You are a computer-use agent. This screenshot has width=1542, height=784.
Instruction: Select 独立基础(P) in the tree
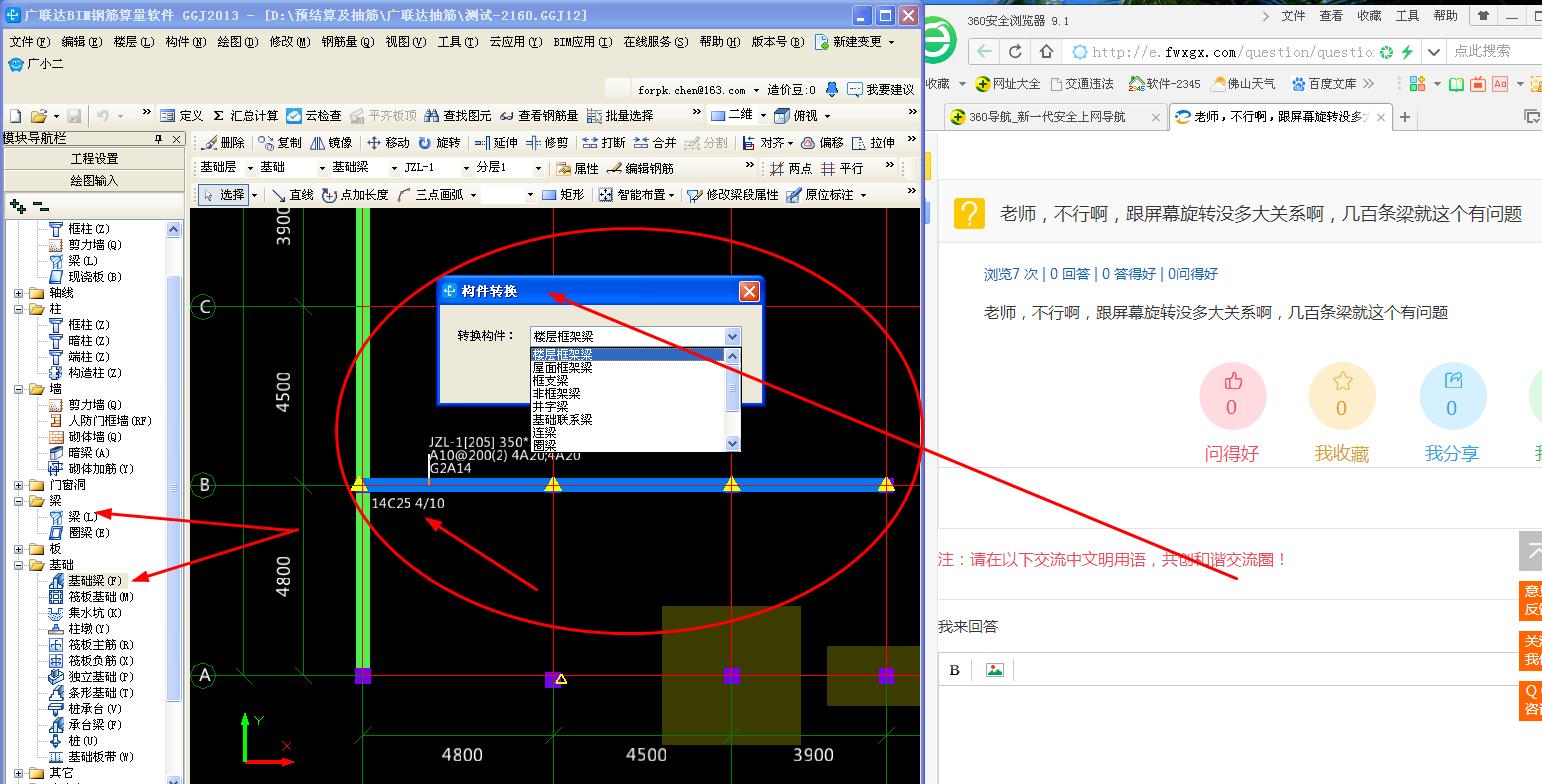pyautogui.click(x=92, y=677)
